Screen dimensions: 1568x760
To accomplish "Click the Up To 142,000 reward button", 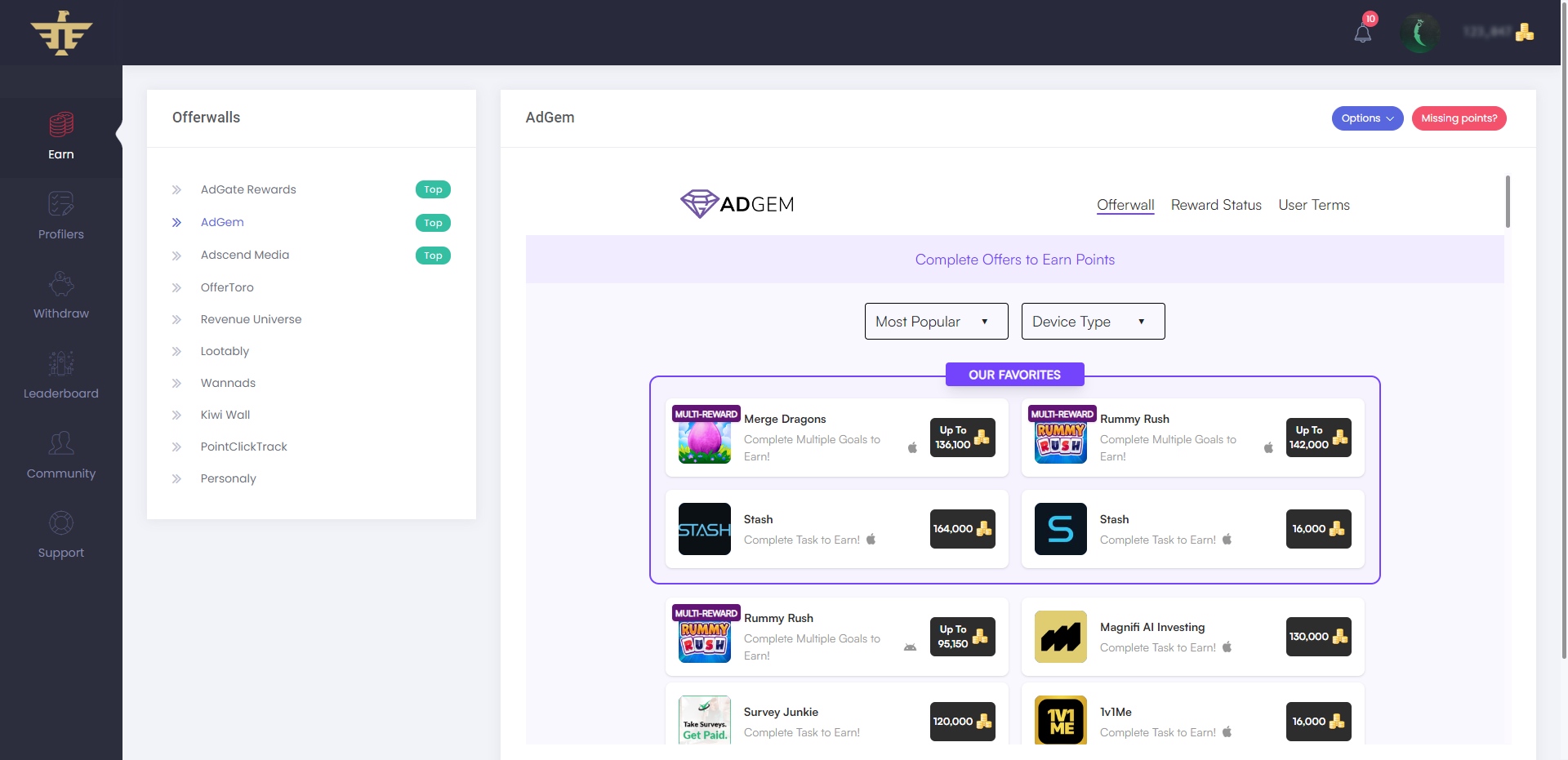I will point(1318,438).
